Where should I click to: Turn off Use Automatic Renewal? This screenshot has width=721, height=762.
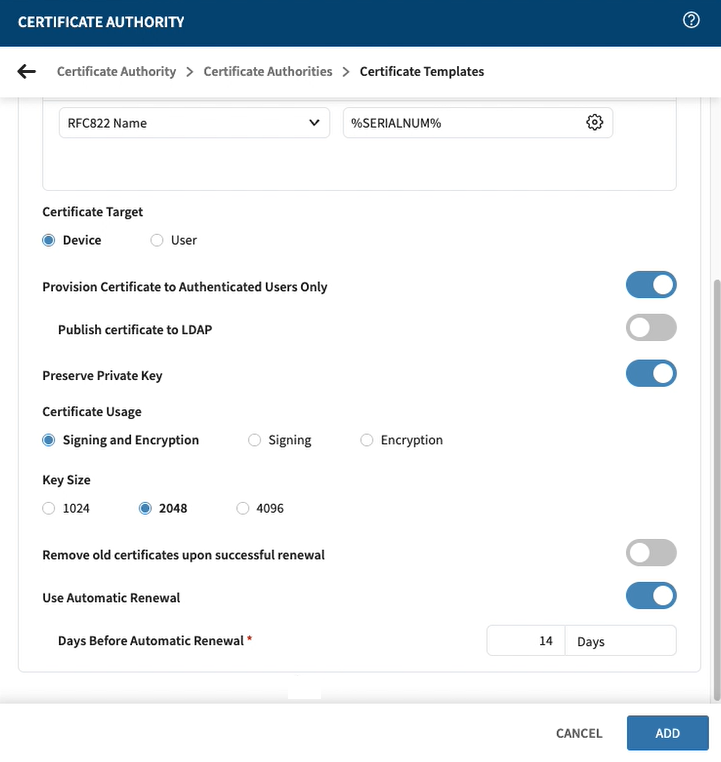[651, 597]
